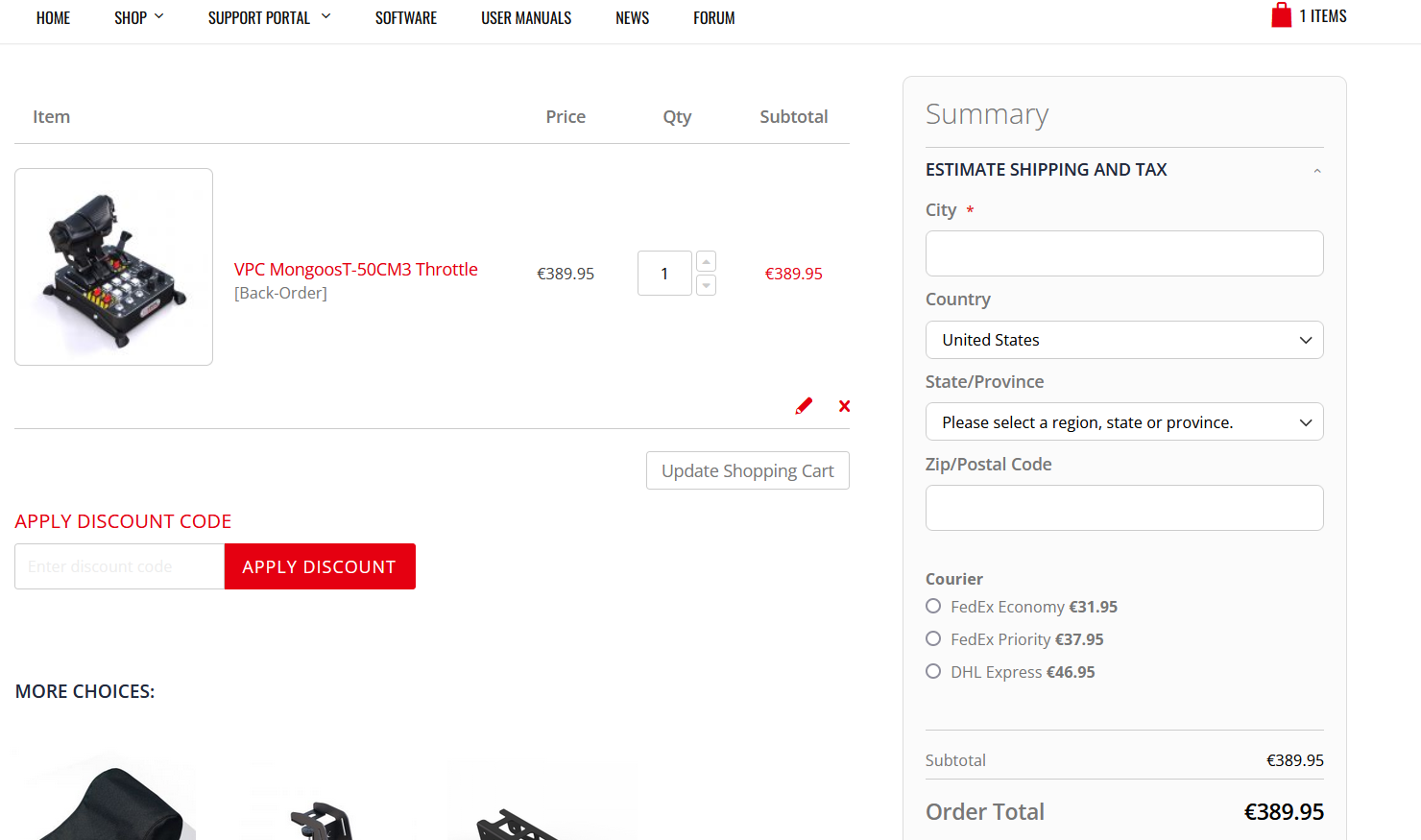Click the red shopping bag cart icon
Image resolution: width=1421 pixels, height=840 pixels.
[1281, 15]
